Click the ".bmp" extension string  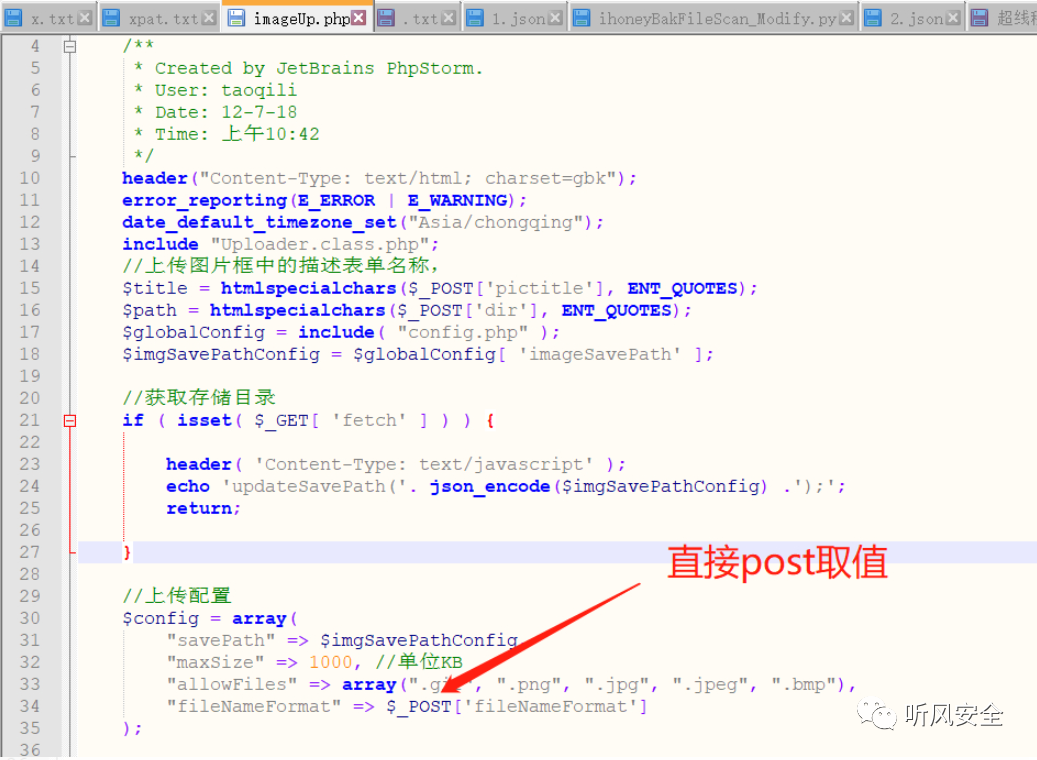point(804,684)
